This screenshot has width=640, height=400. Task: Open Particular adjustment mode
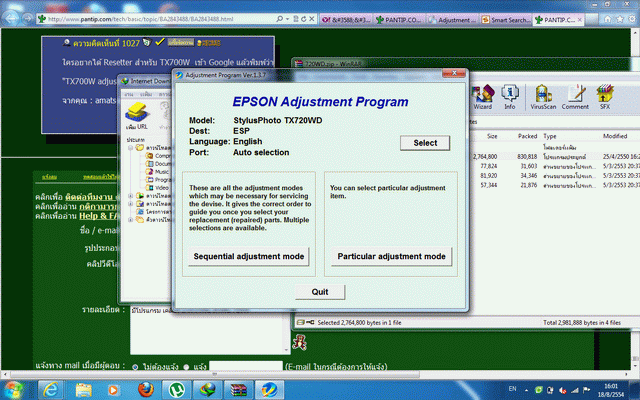pyautogui.click(x=391, y=256)
